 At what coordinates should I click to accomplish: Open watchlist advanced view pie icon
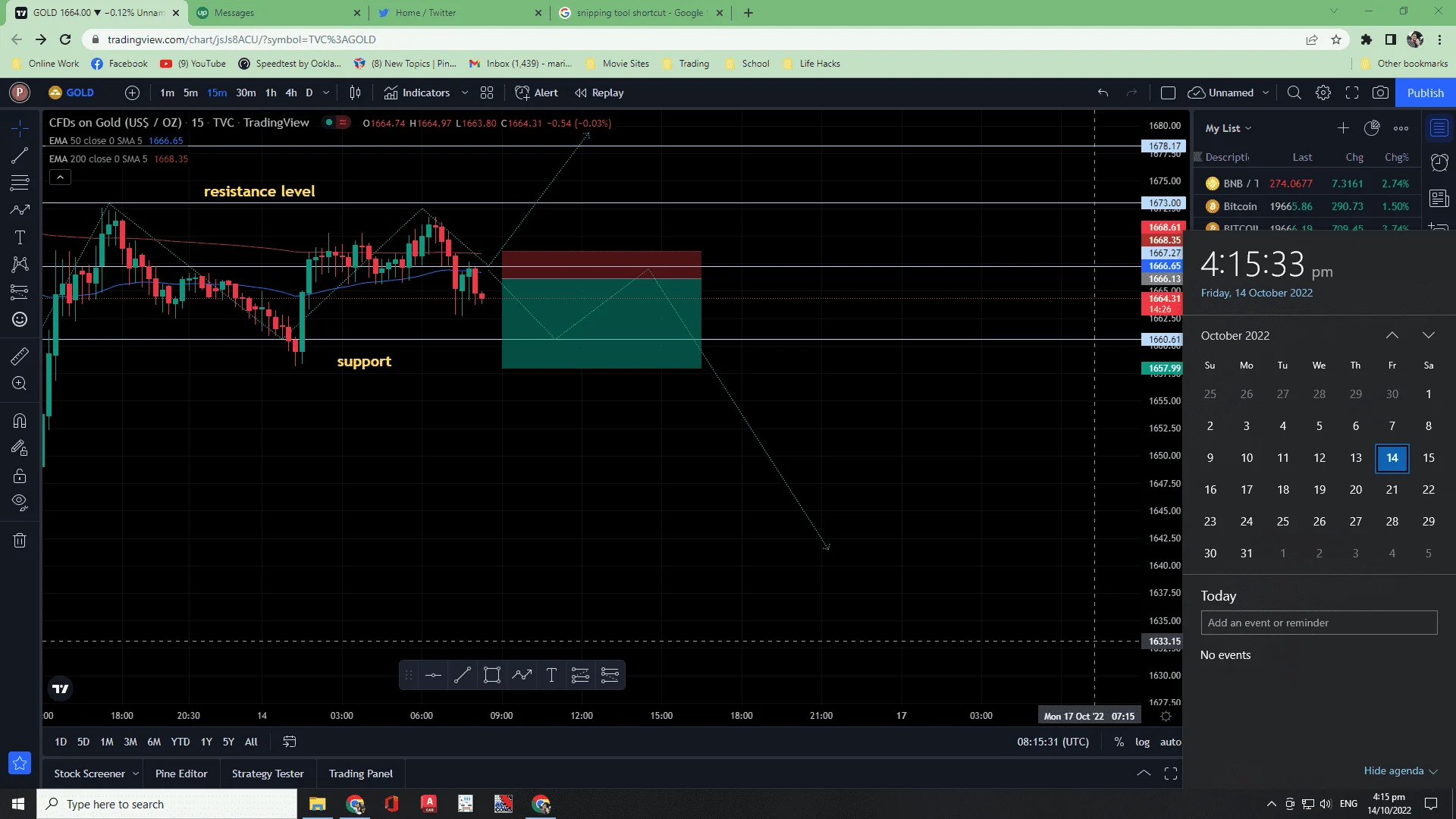pyautogui.click(x=1372, y=128)
